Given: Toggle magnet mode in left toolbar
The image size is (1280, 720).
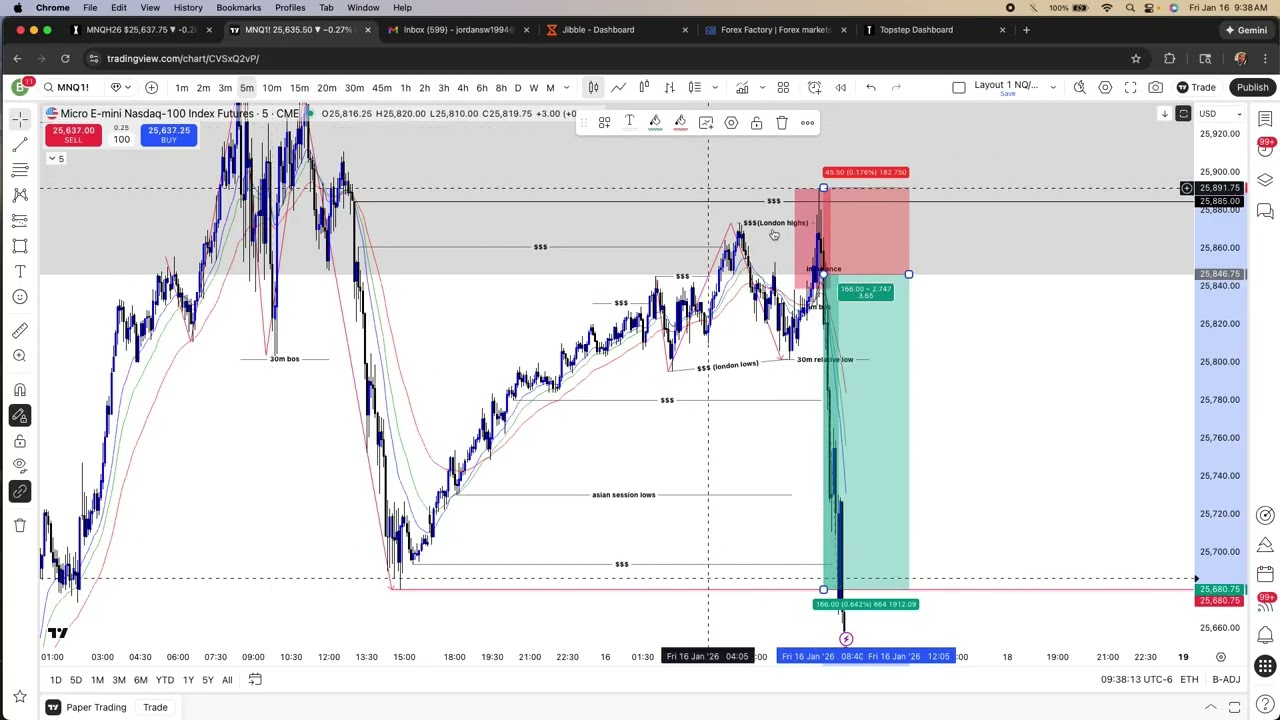Looking at the screenshot, I should pos(20,390).
